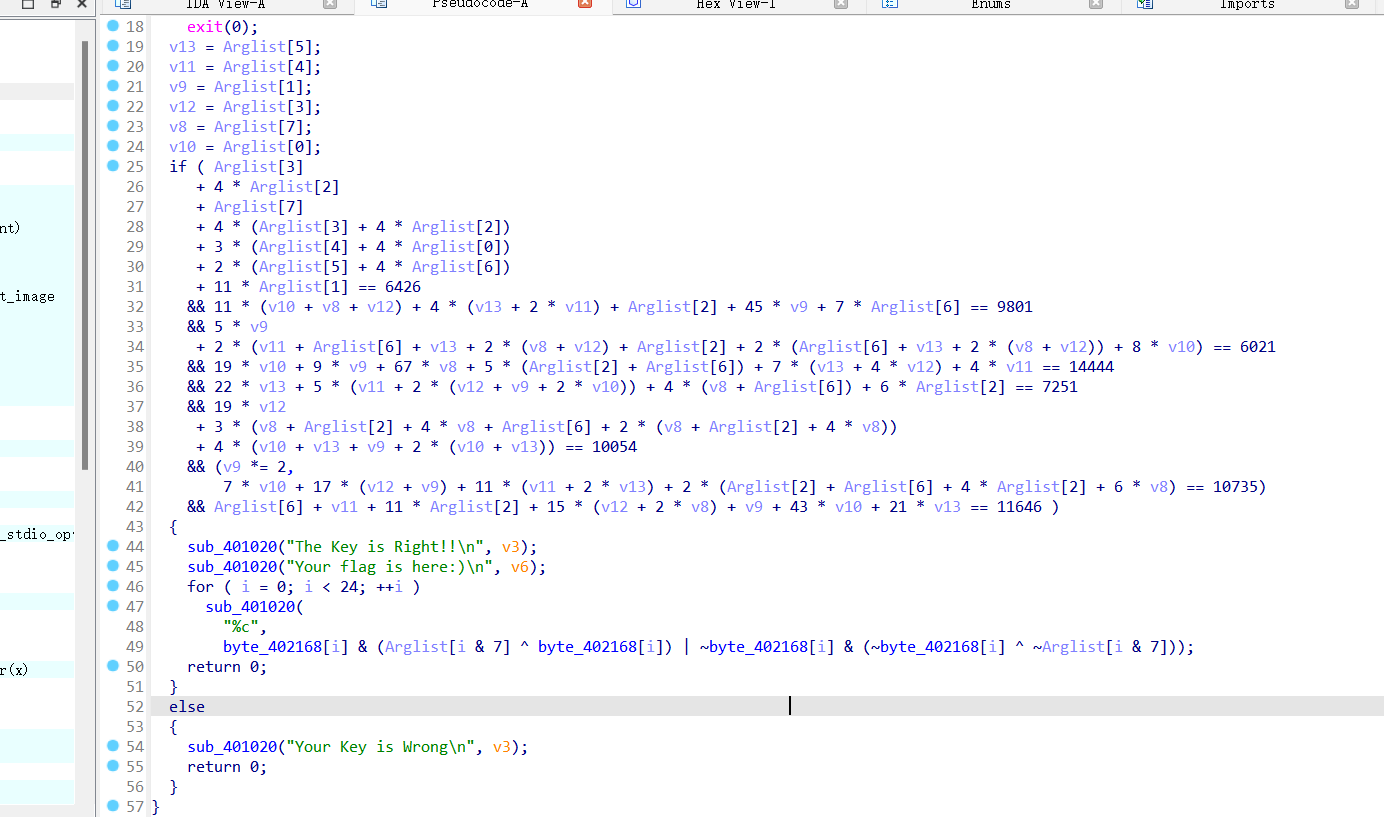Click "return 0;" on line 50
The height and width of the screenshot is (817, 1384).
(x=227, y=667)
